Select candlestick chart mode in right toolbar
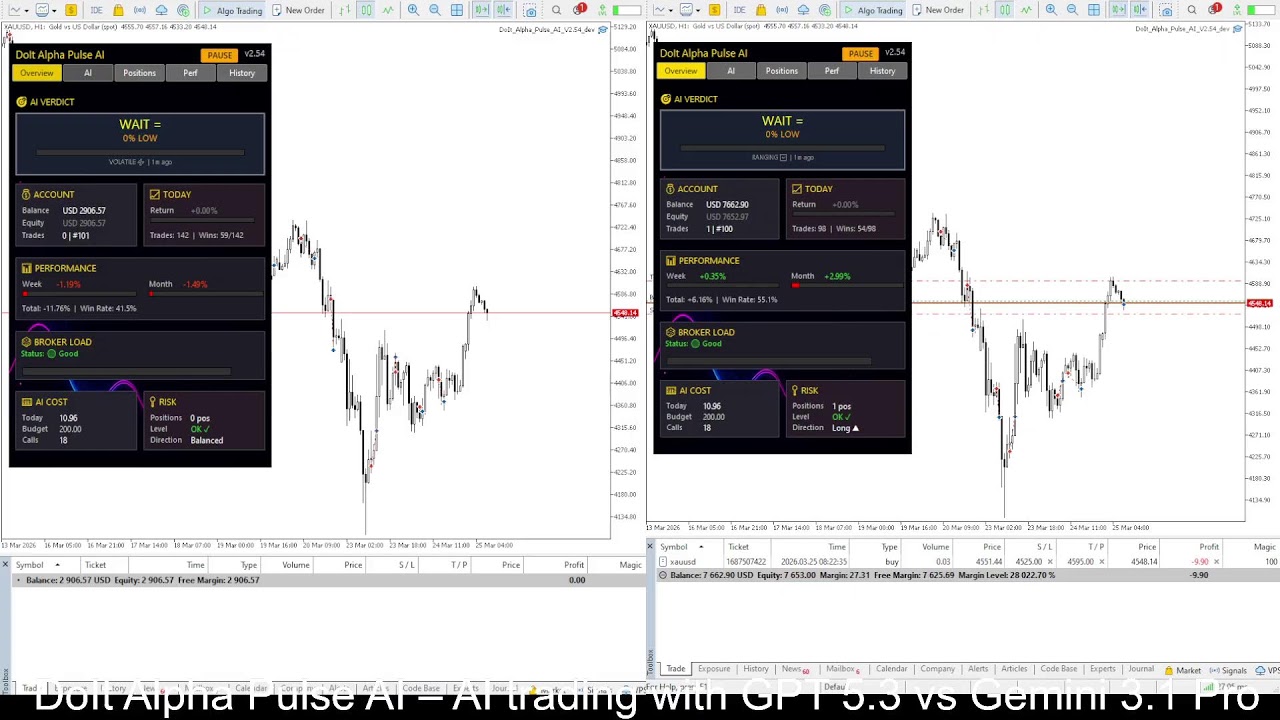 (1005, 10)
